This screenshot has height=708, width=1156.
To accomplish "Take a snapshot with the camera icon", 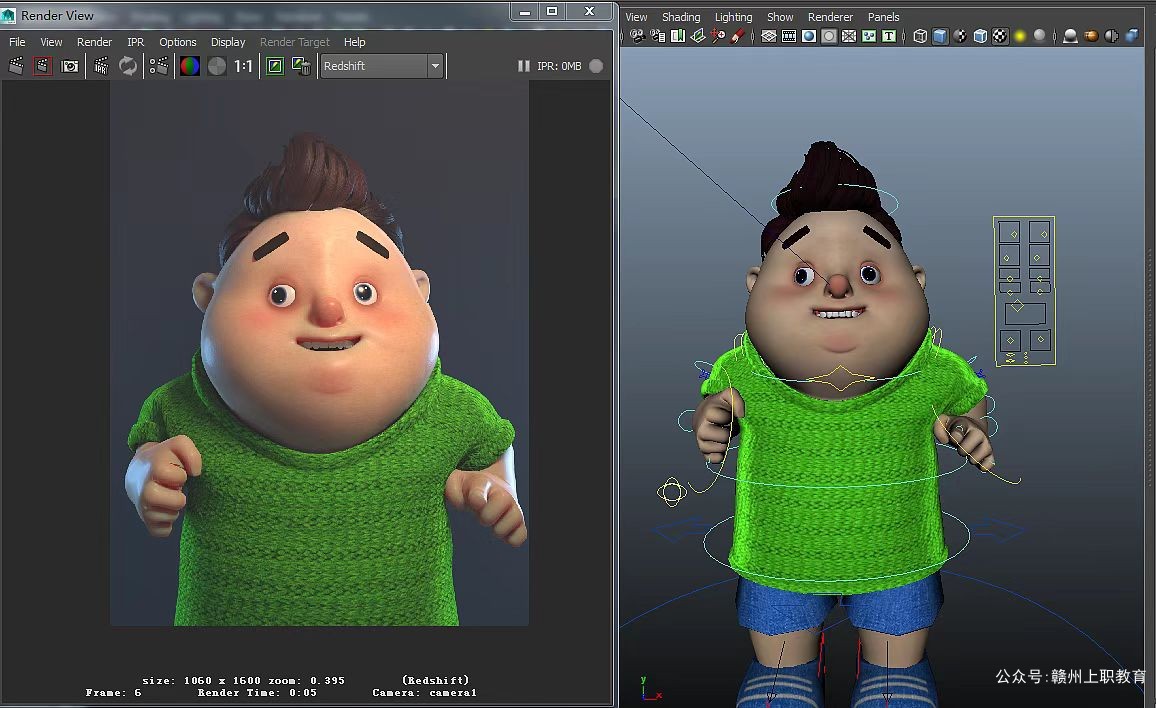I will pos(70,66).
